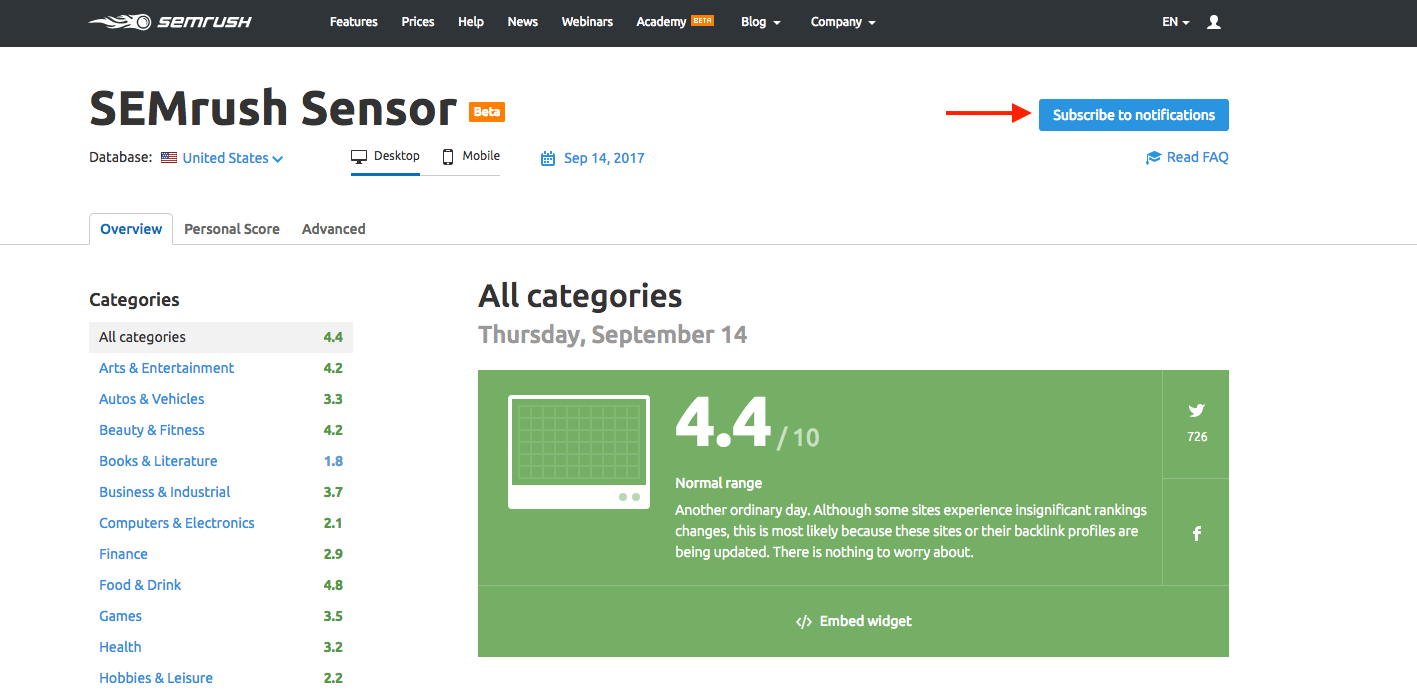Open the Business & Industrial category
Viewport: 1417px width, 698px height.
tap(165, 492)
